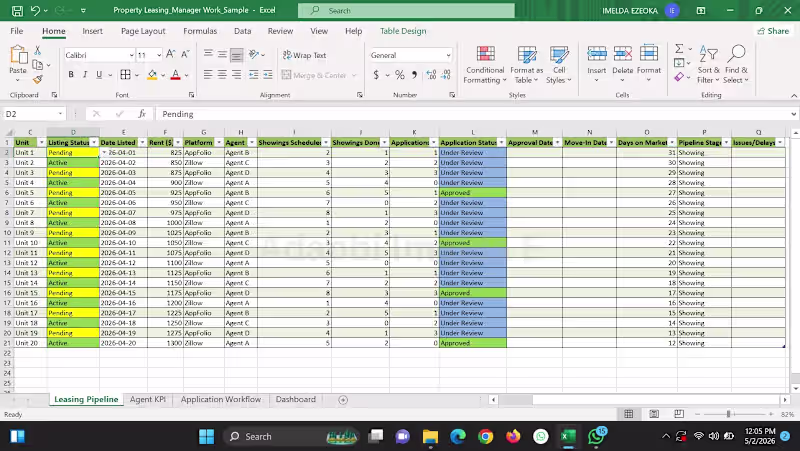Open Cell Styles gallery
This screenshot has height=451, width=800.
559,65
